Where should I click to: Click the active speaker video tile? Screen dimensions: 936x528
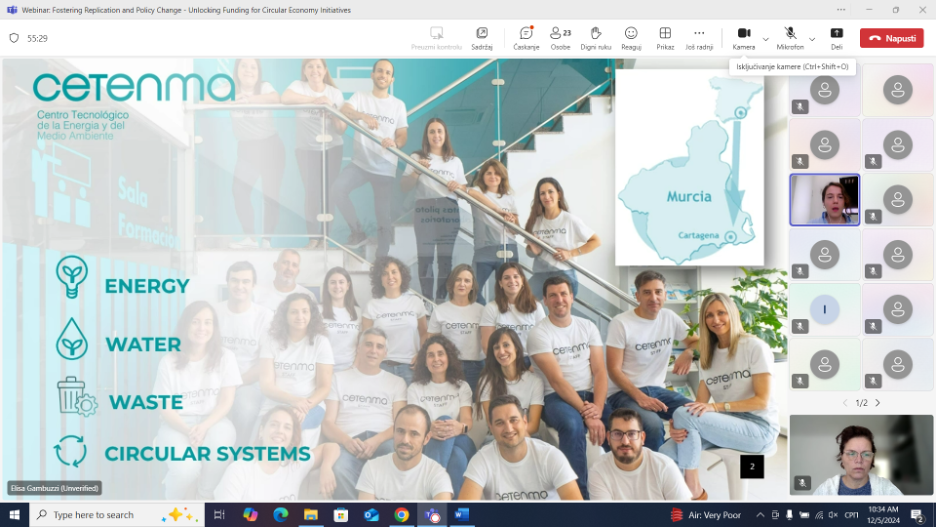pyautogui.click(x=824, y=199)
